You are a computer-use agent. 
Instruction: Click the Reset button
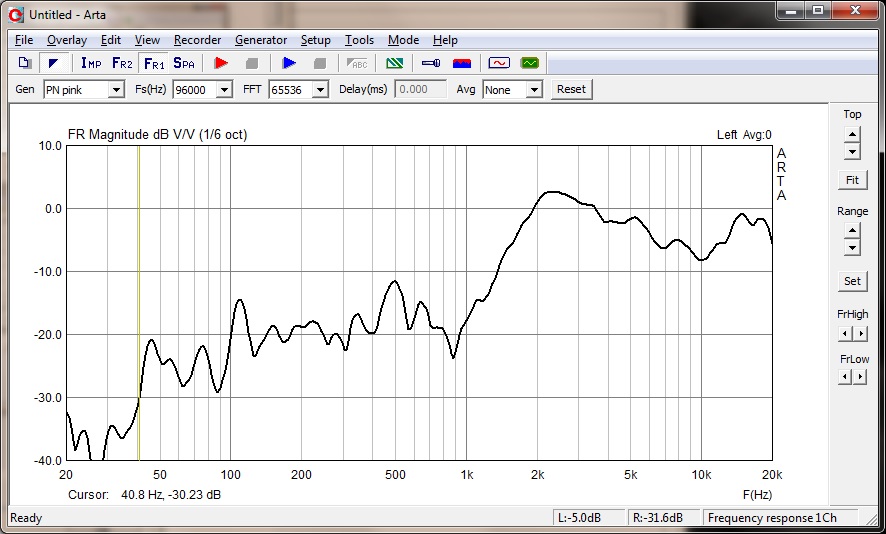[571, 89]
